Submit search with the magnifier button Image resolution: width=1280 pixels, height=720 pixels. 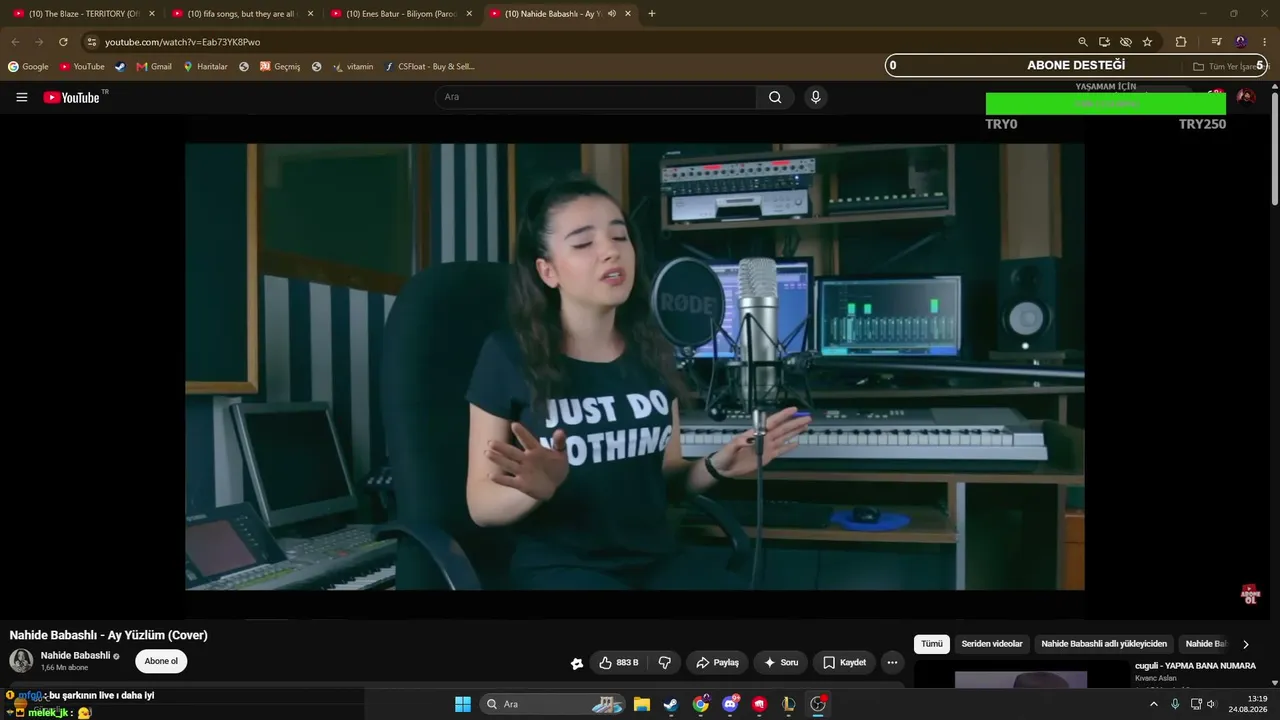pyautogui.click(x=775, y=97)
